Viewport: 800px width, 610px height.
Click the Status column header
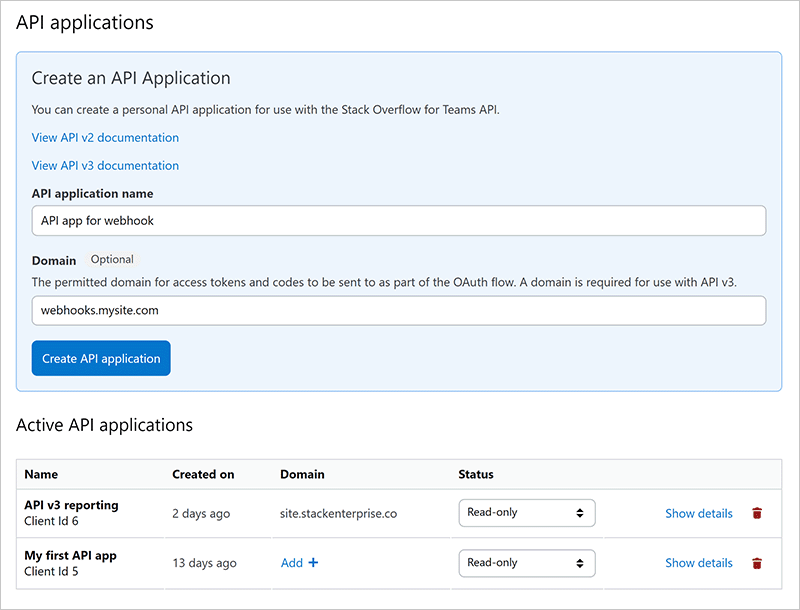tap(476, 474)
